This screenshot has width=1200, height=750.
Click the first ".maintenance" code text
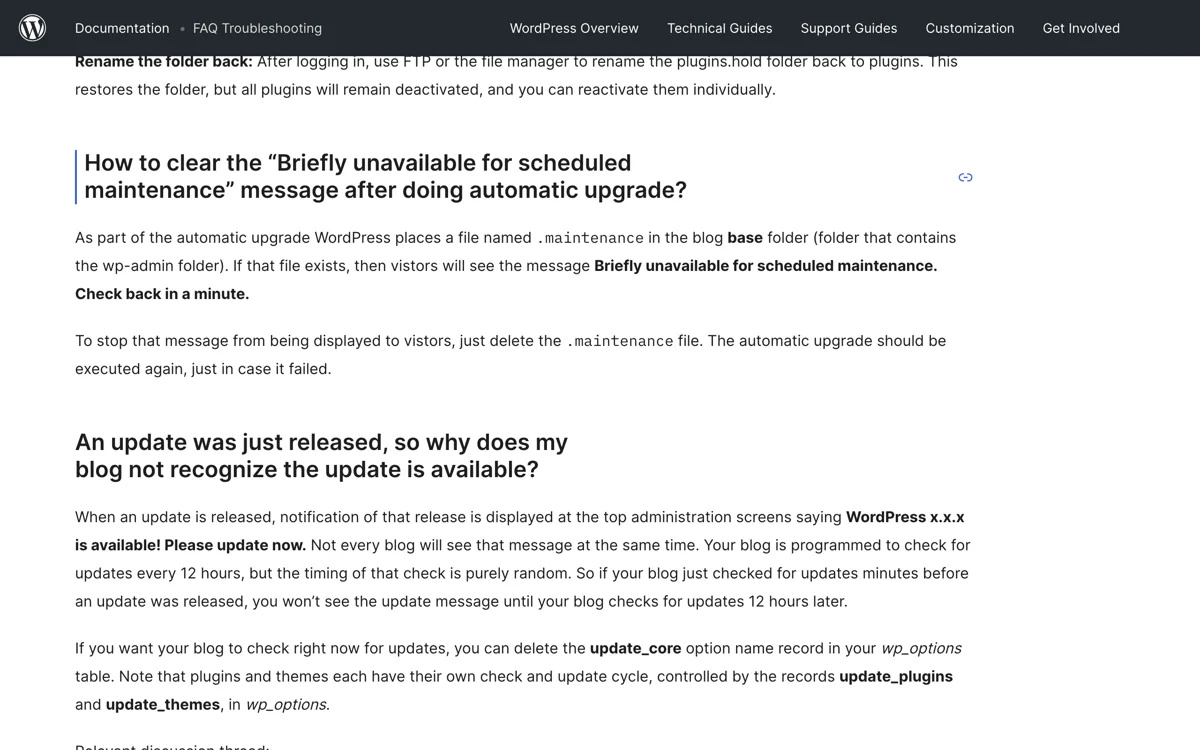[x=590, y=238]
